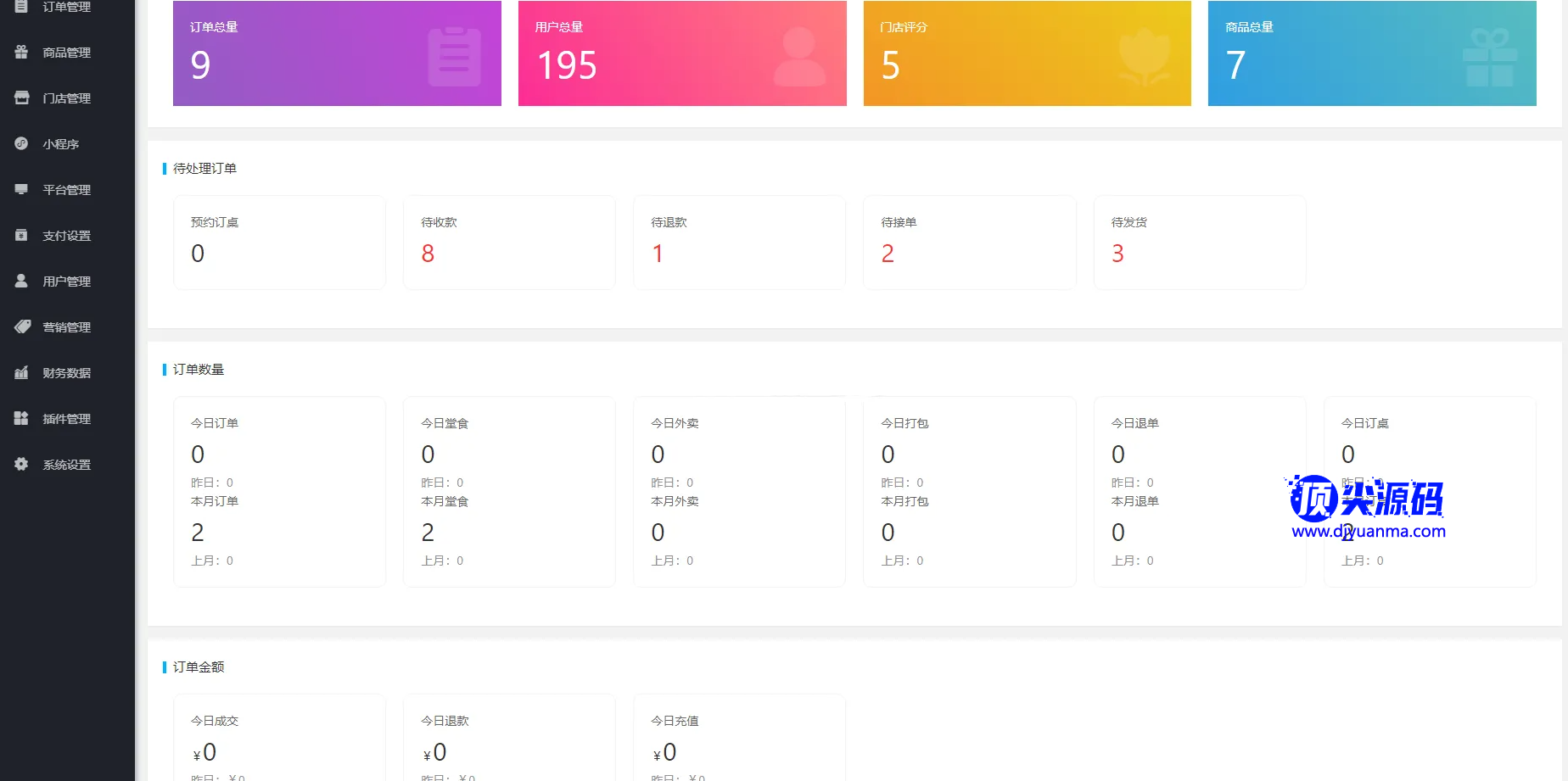
Task: Click the 插件管理 puzzle icon
Action: coord(22,419)
